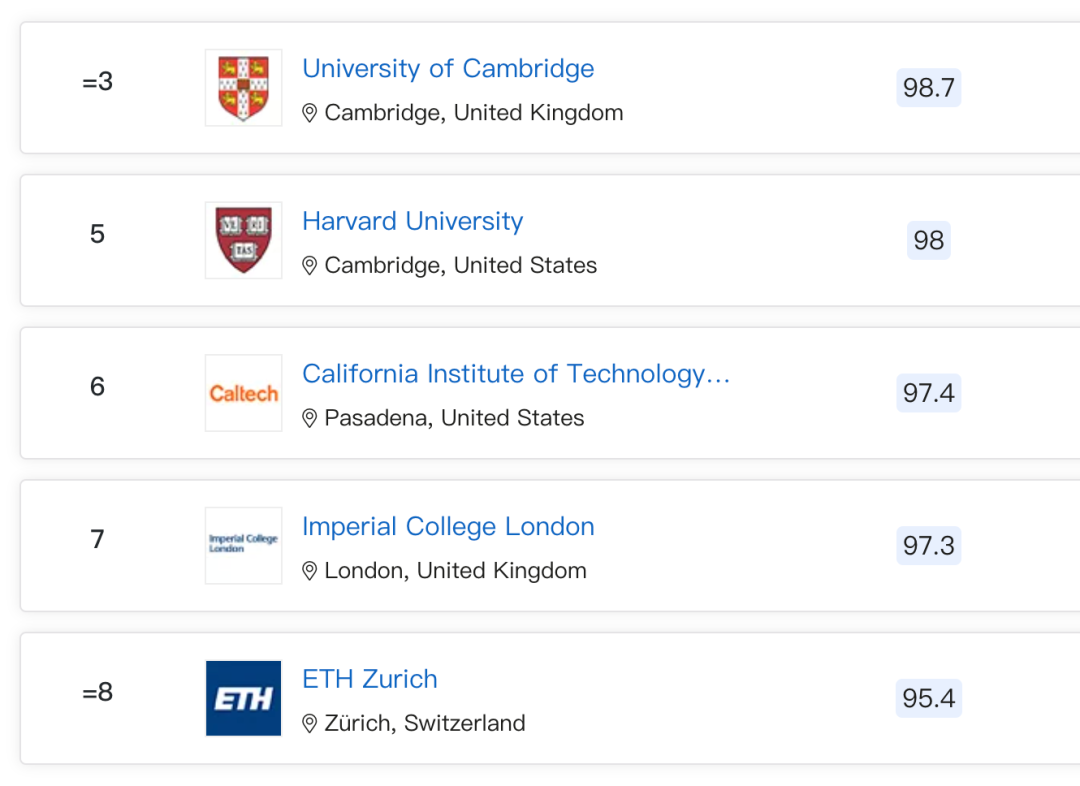
Task: Click location pin beside Cambridge, United Kingdom
Action: point(309,113)
